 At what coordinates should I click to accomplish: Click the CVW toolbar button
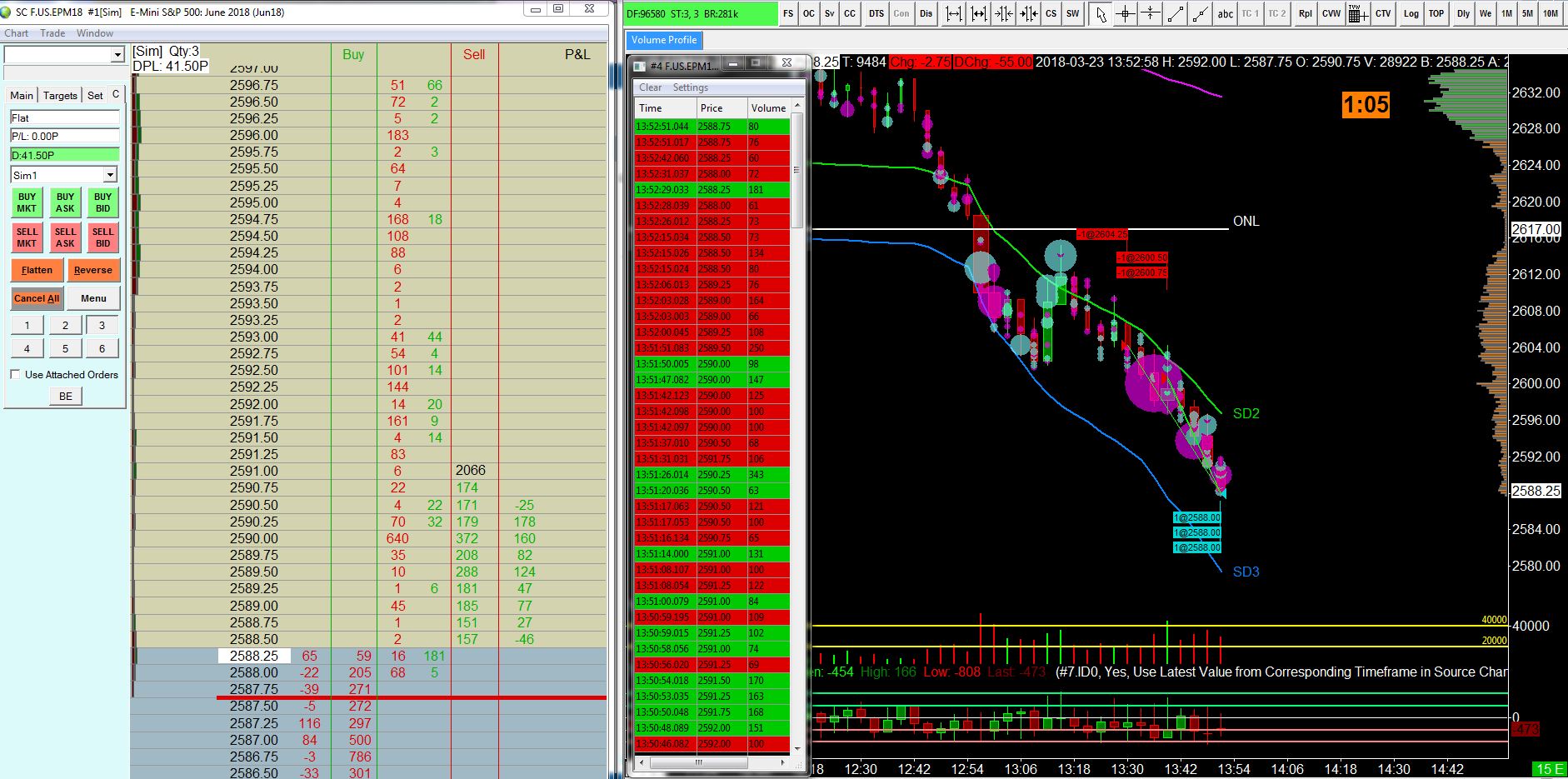point(1331,13)
